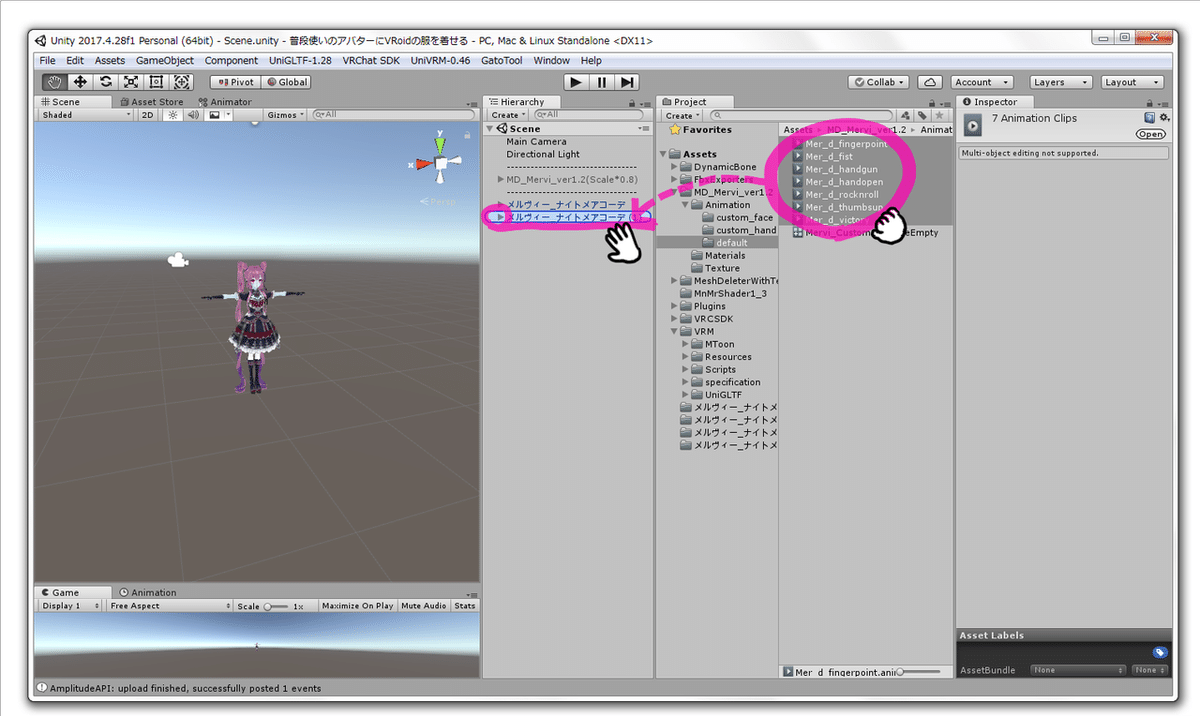Click the cloud services icon

pos(930,82)
